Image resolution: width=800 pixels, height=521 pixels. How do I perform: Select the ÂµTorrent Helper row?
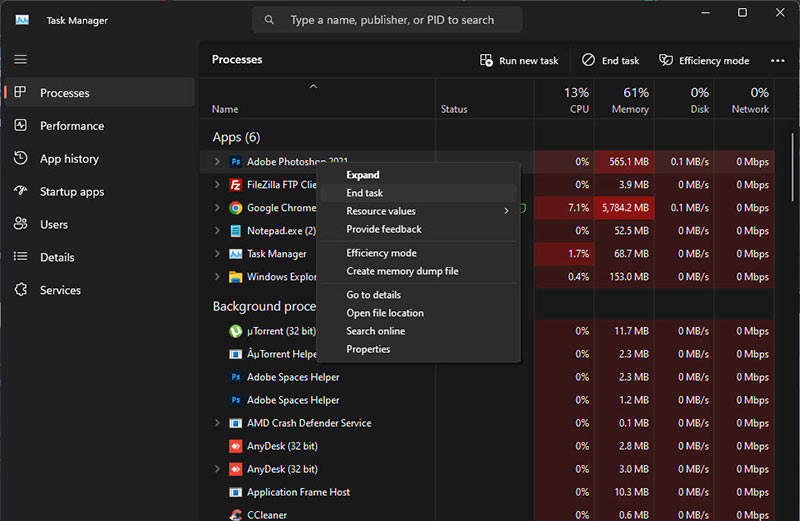tap(487, 354)
